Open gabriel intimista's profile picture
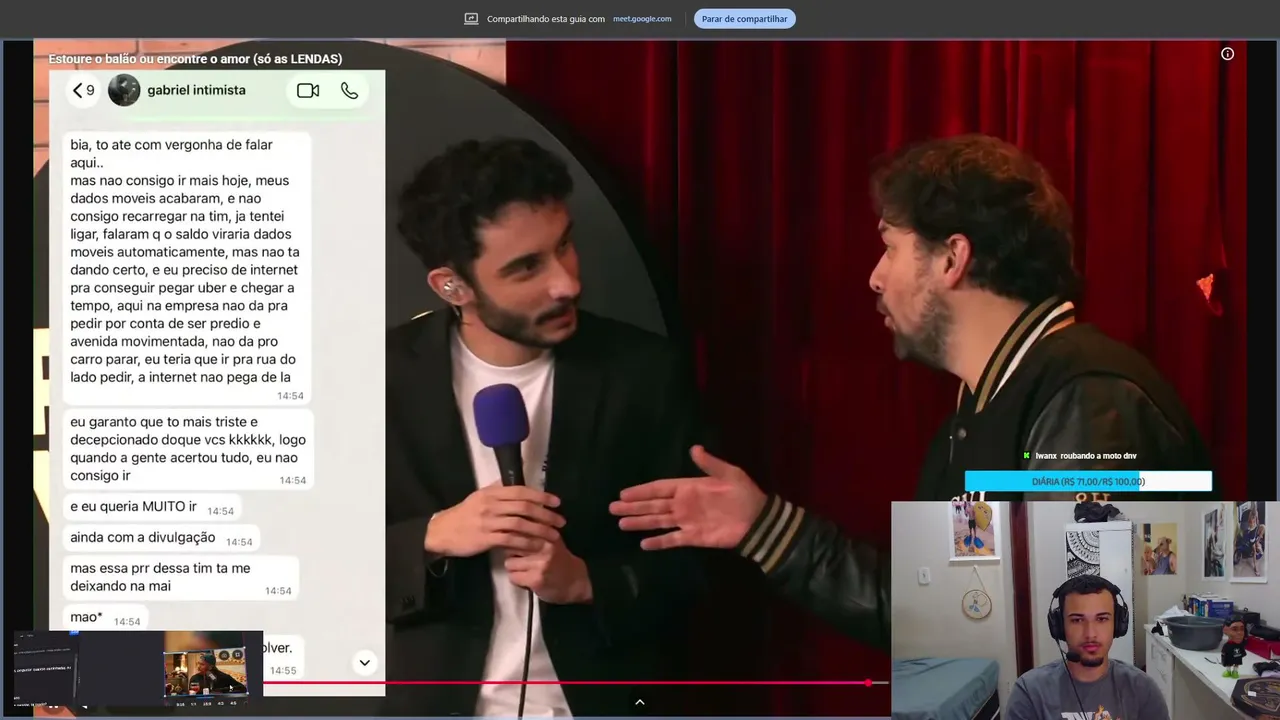This screenshot has height=720, width=1280. click(124, 90)
